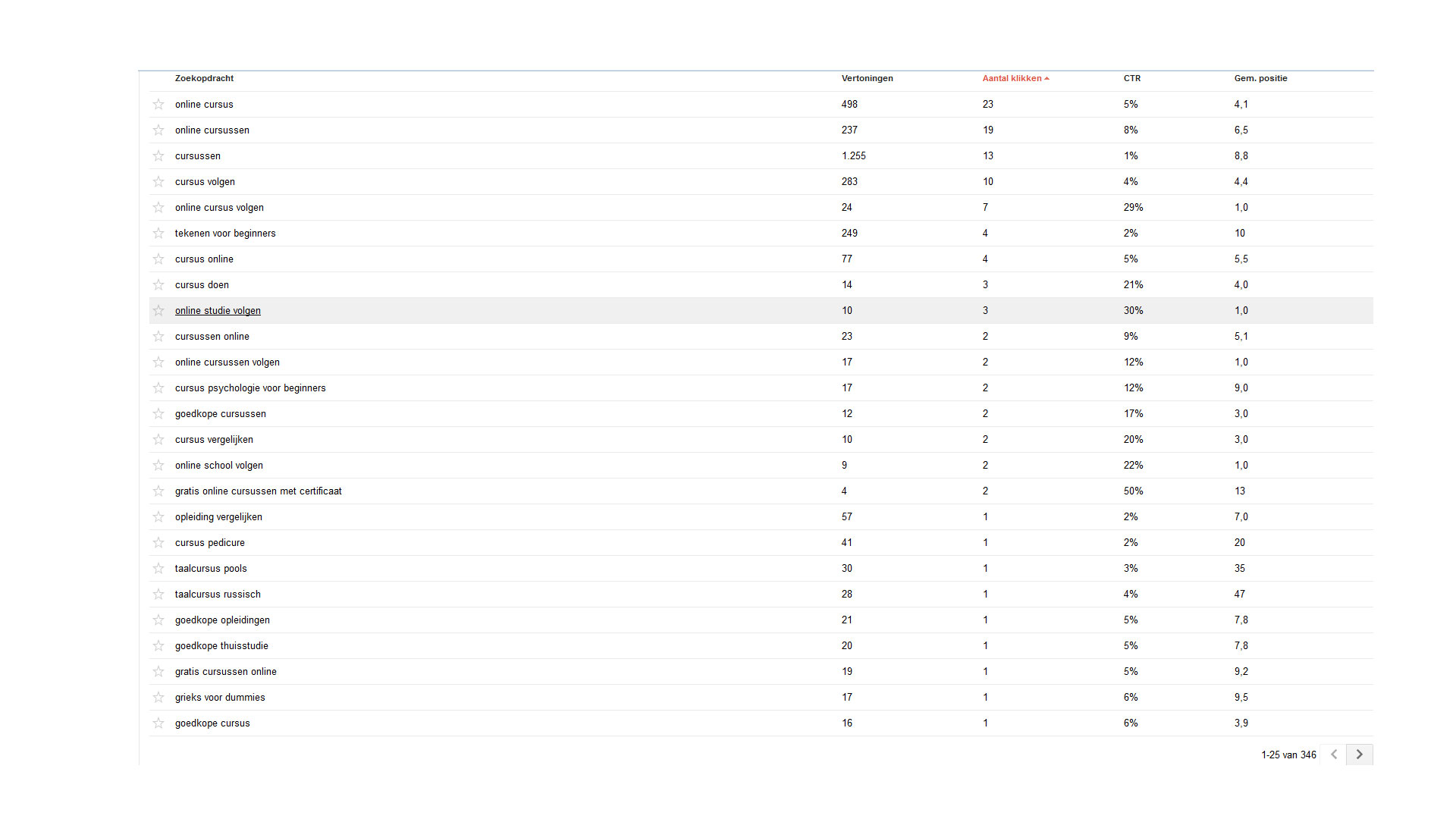Go to previous page of results
The image size is (1456, 819).
1333,755
